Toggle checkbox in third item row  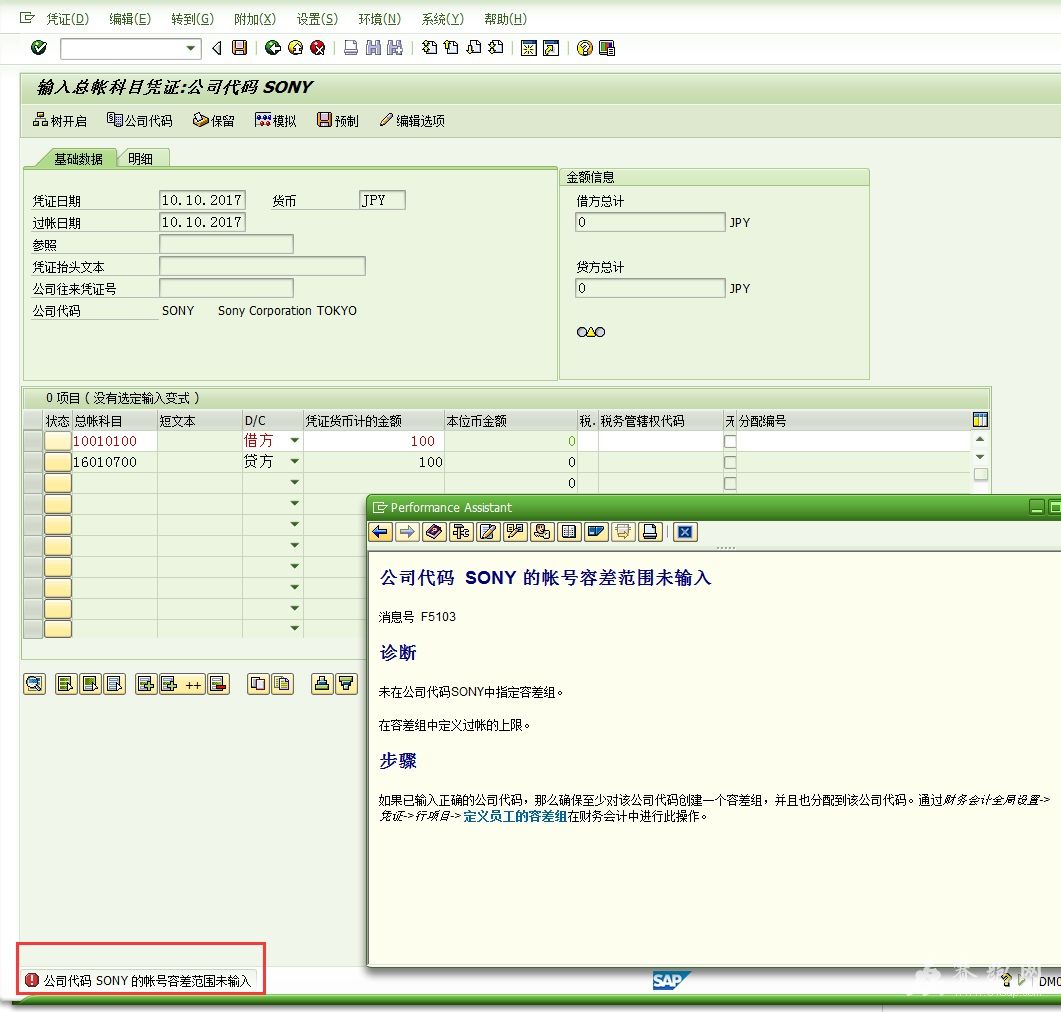pyautogui.click(x=730, y=483)
